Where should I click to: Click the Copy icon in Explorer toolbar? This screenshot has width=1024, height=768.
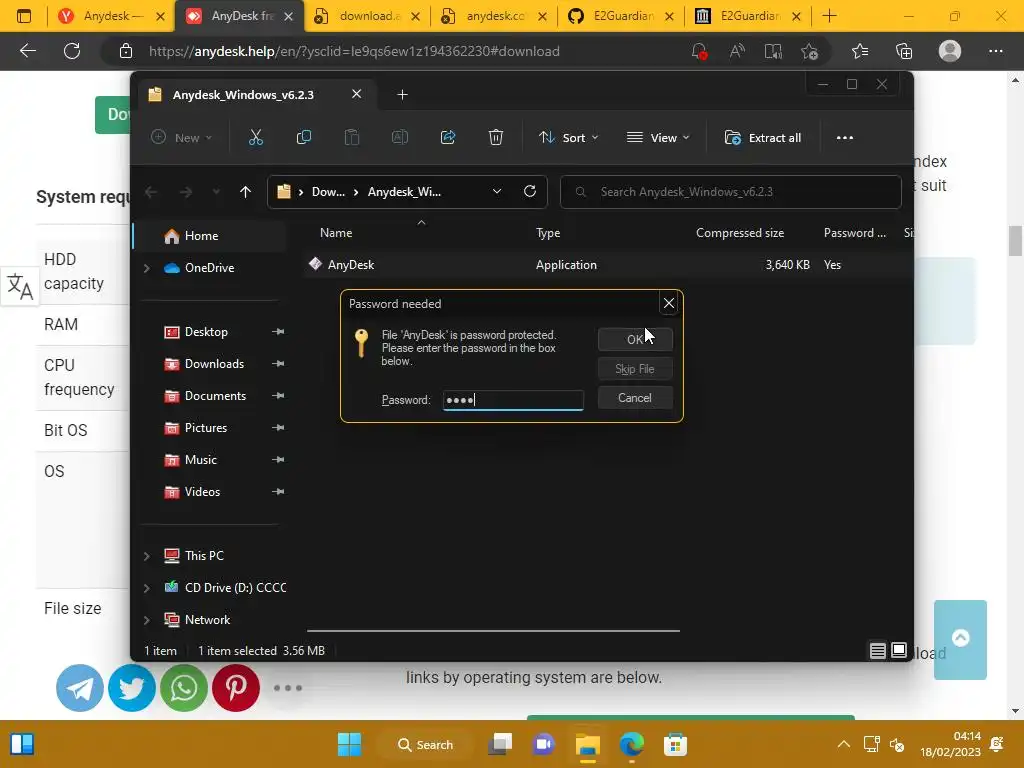[x=304, y=138]
